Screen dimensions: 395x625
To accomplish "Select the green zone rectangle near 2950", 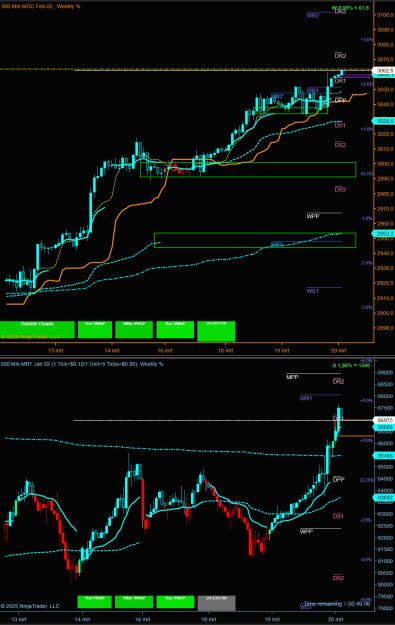I will (x=255, y=240).
